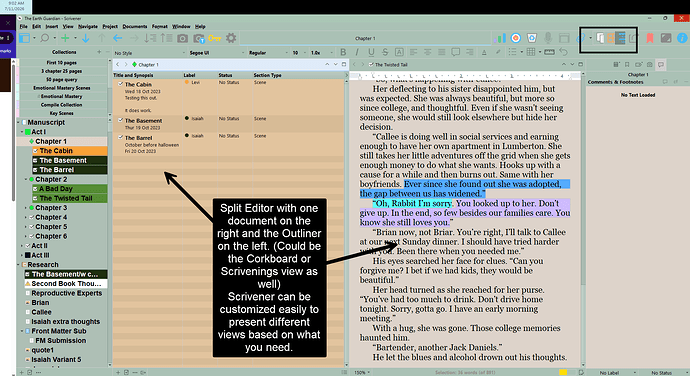
Task: Apply strikethrough formatting
Action: [x=385, y=52]
